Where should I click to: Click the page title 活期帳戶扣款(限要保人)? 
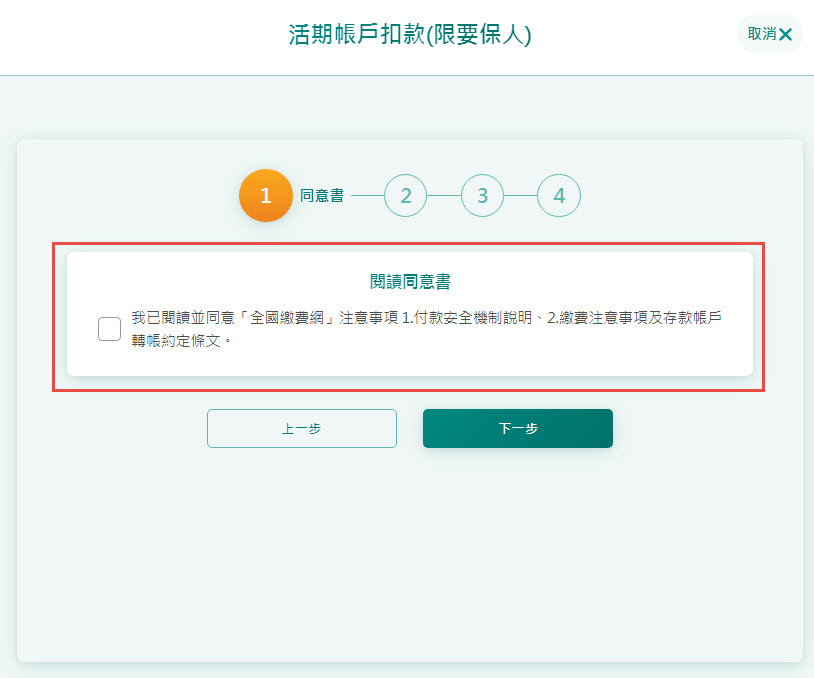(408, 36)
